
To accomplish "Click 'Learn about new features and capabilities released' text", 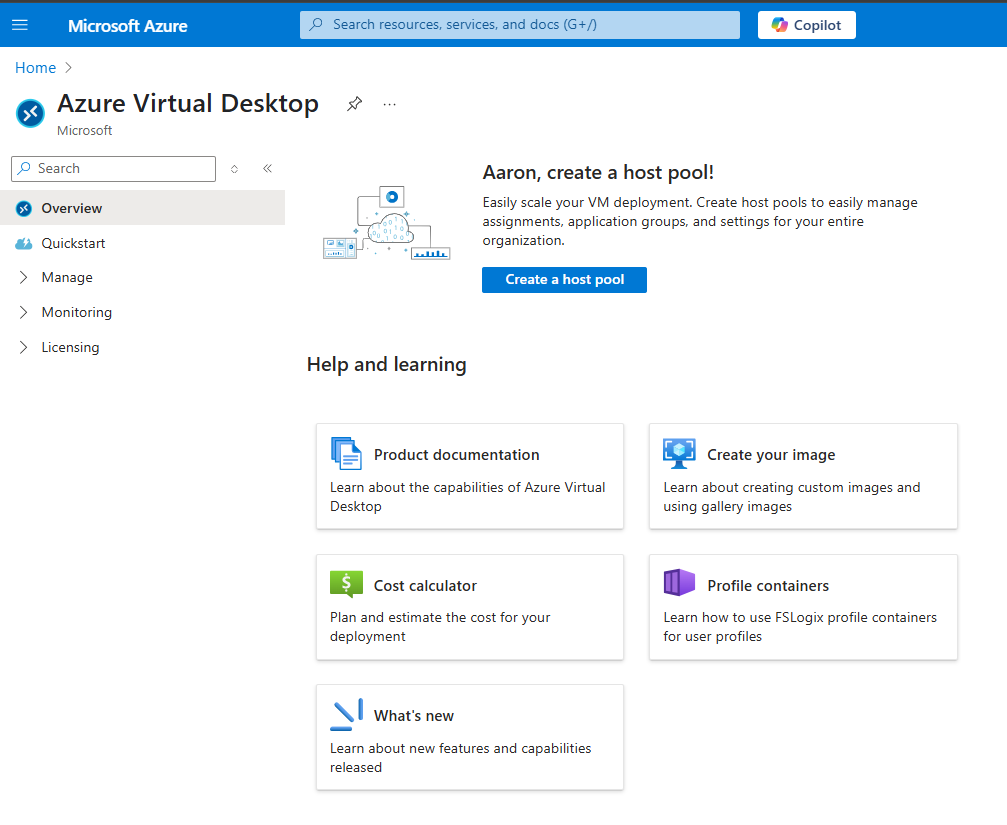I will pyautogui.click(x=460, y=758).
